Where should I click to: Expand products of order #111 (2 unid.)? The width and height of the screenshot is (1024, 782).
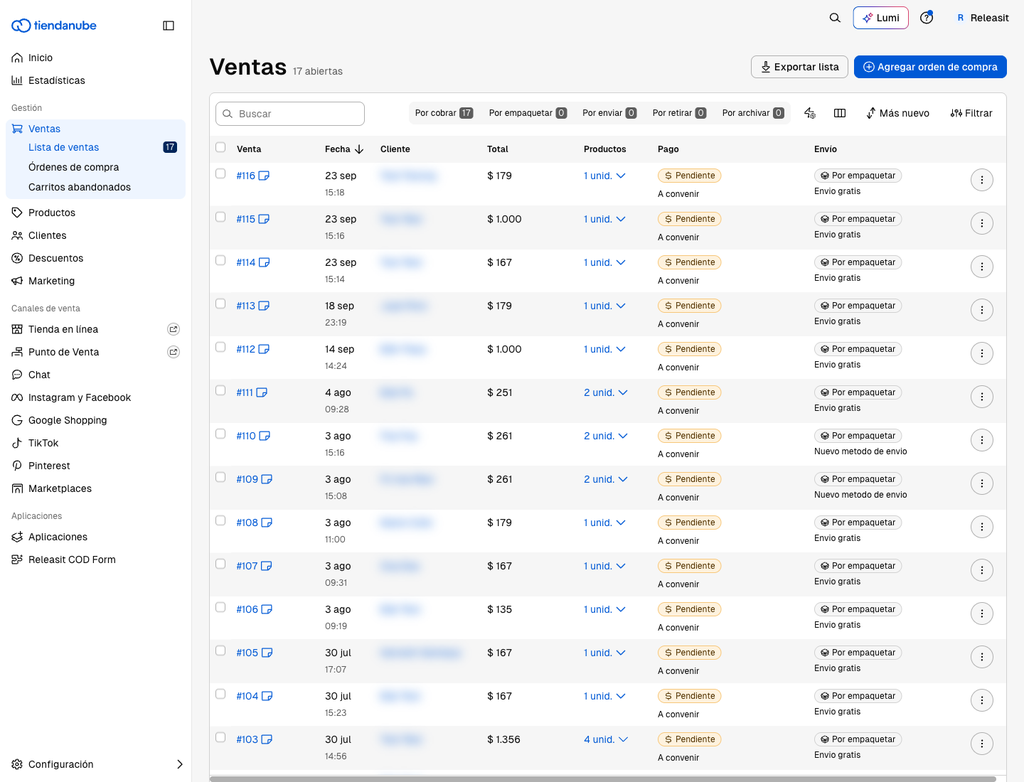tap(605, 393)
